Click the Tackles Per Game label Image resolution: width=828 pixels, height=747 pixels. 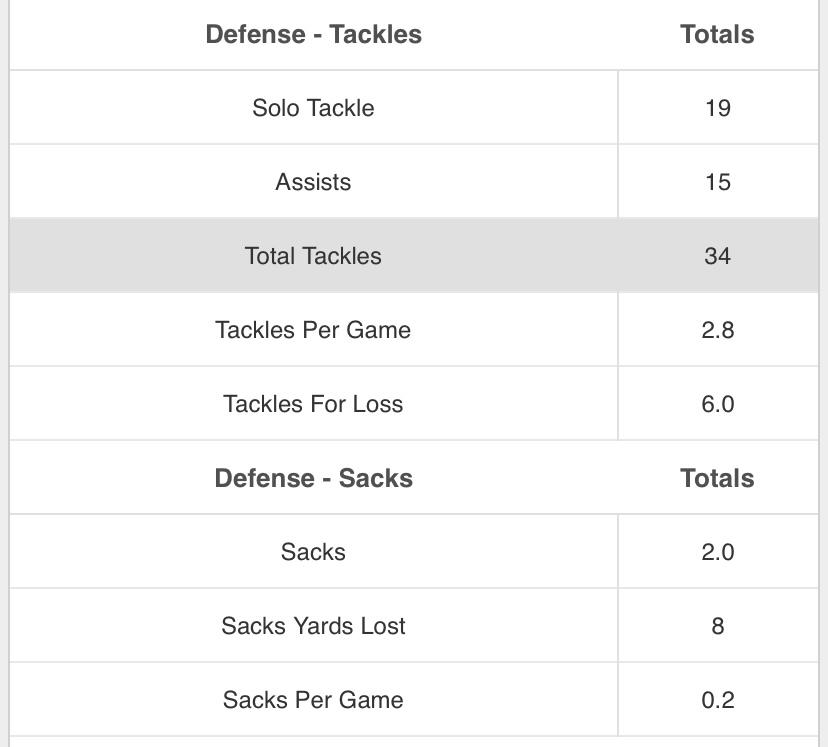click(313, 330)
